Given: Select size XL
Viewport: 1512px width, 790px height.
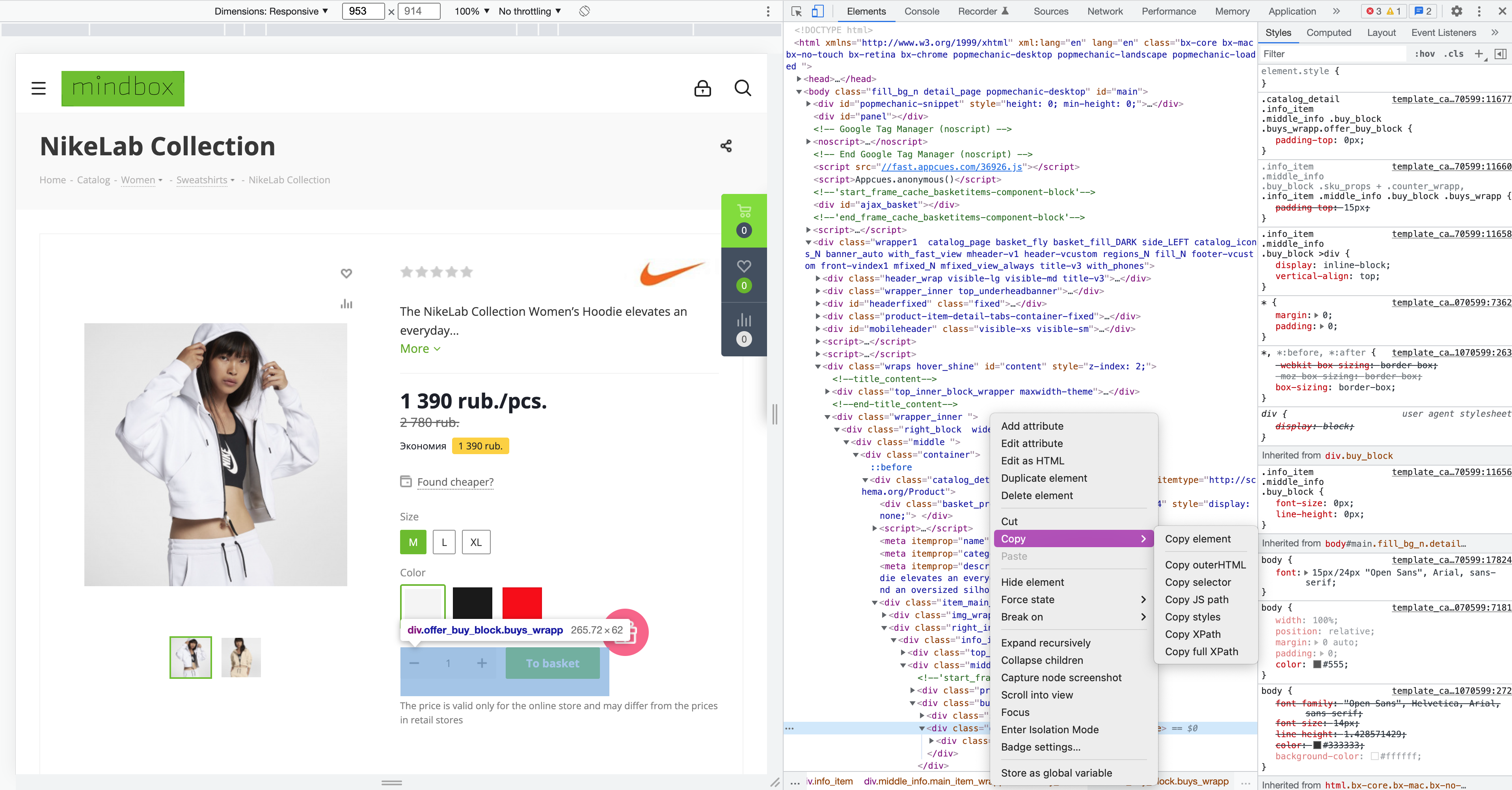Looking at the screenshot, I should [476, 542].
